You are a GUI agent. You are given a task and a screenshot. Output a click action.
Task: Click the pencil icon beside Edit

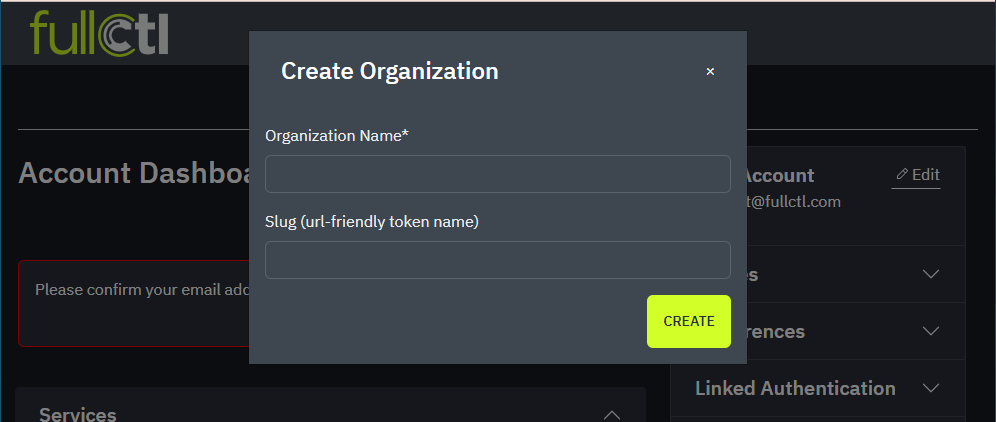pyautogui.click(x=902, y=174)
